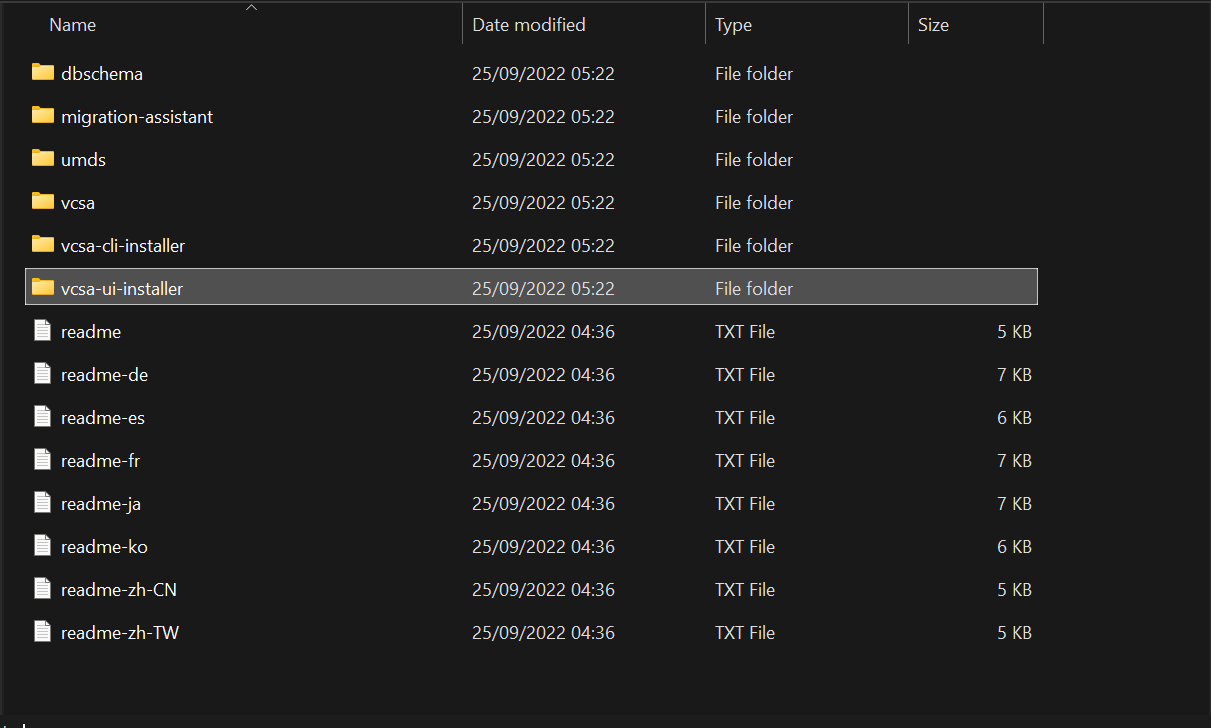Viewport: 1211px width, 728px height.
Task: Click the date modified of readme-zh-CN
Action: [x=543, y=590]
